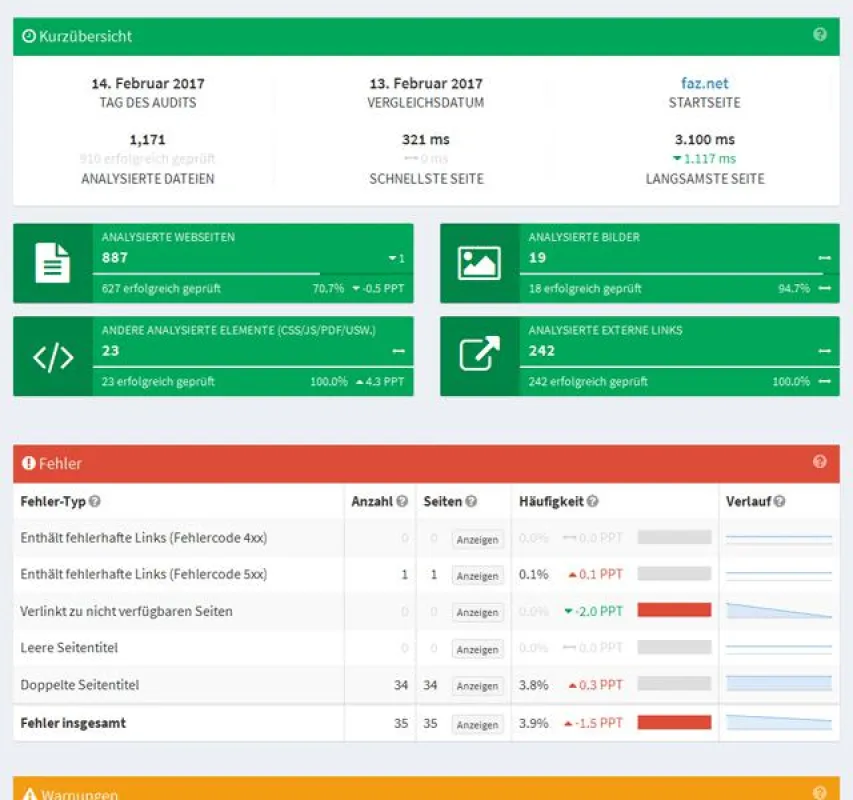Click the trend chart for Doppelte Seitentitel
Image resolution: width=853 pixels, height=800 pixels.
[x=778, y=683]
